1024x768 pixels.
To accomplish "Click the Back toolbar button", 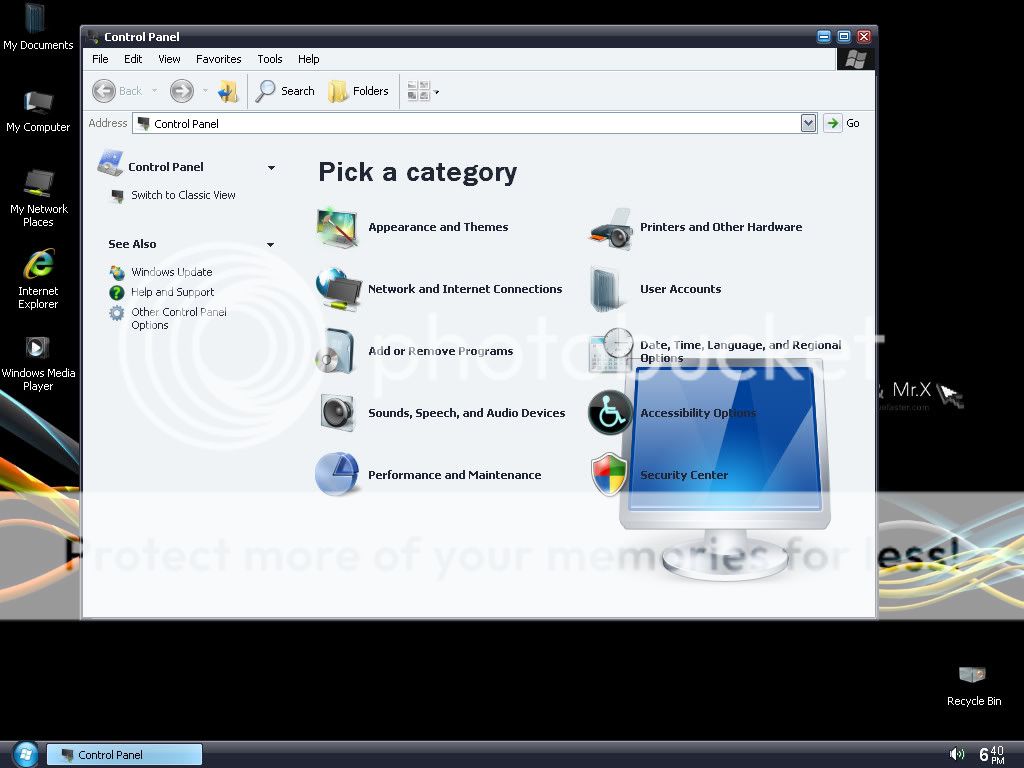I will (x=117, y=91).
